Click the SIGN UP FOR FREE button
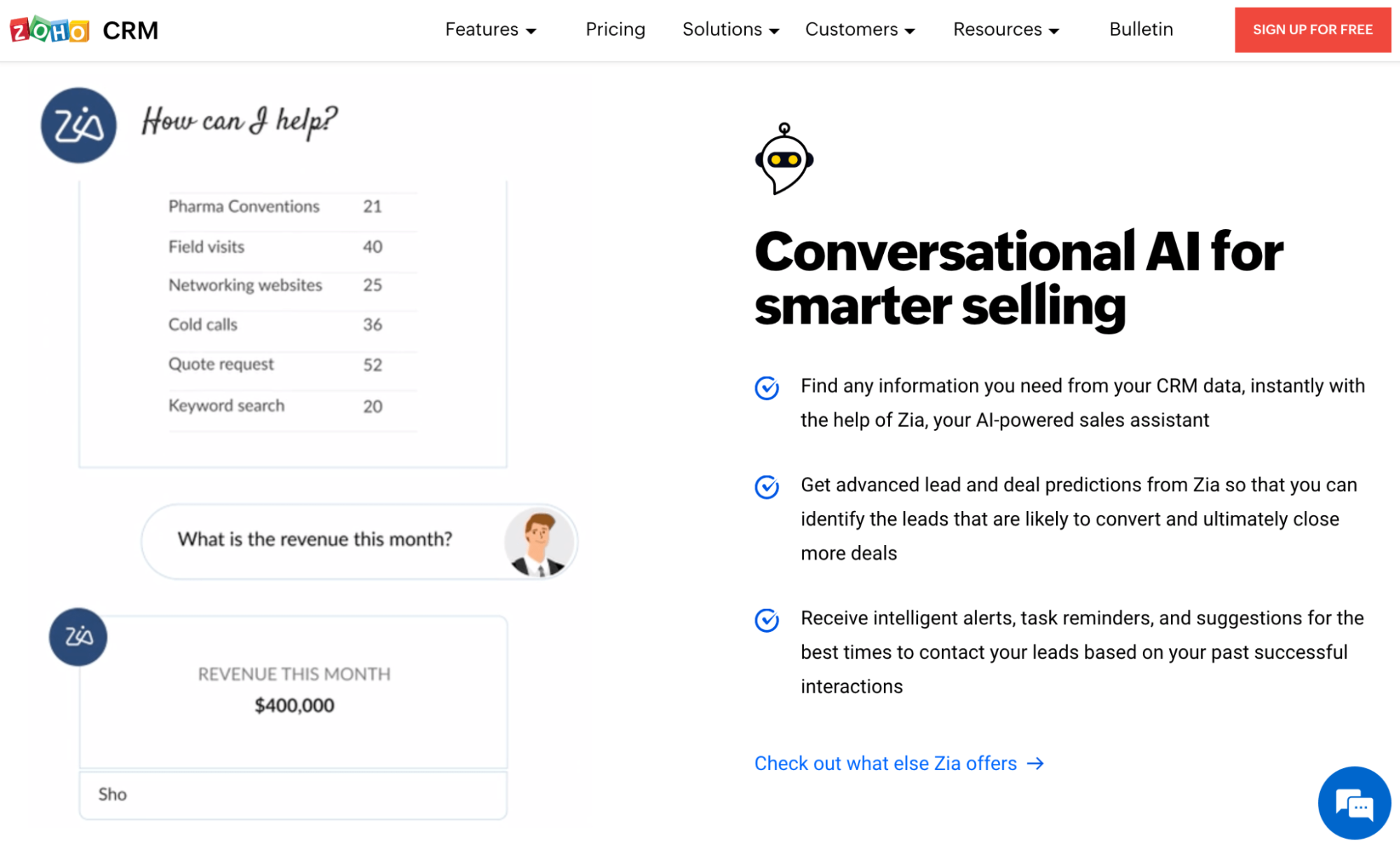1400x850 pixels. (x=1312, y=29)
